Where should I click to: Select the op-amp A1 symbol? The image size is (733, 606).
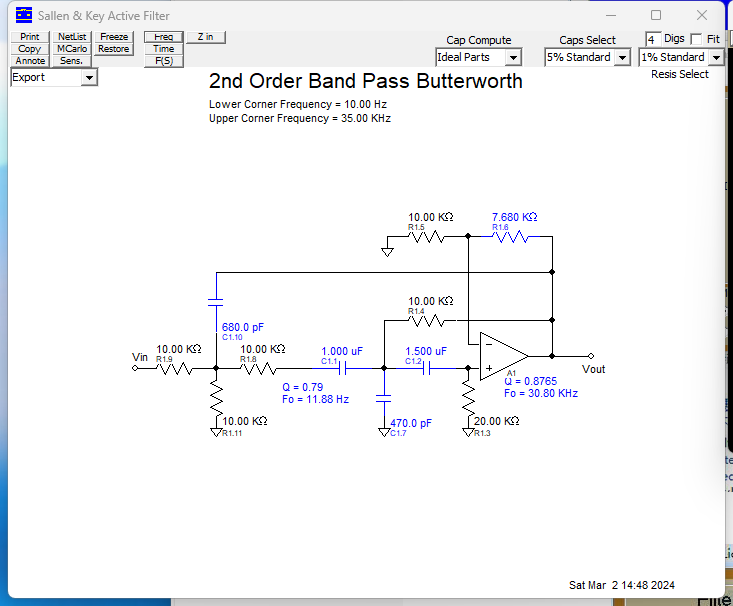tap(504, 356)
